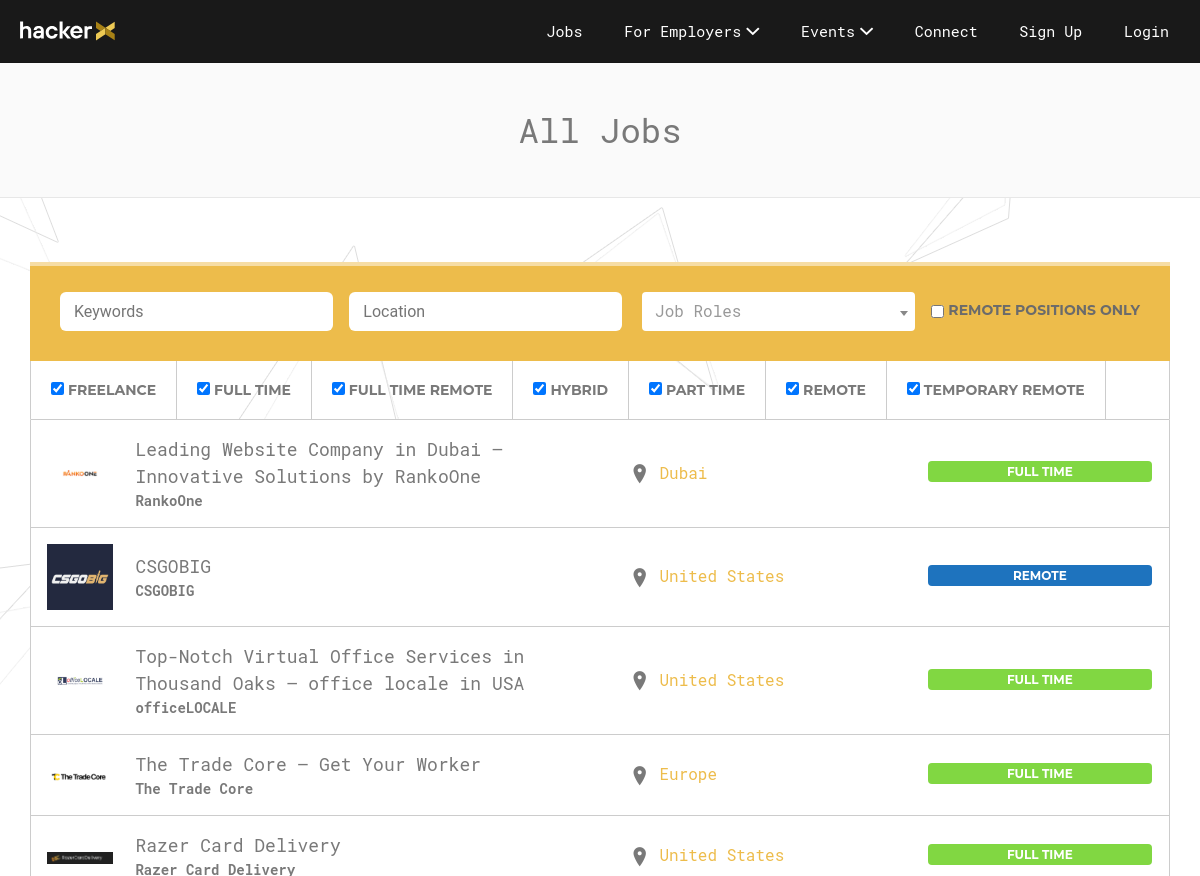
Task: Expand the For Employers menu
Action: point(692,32)
